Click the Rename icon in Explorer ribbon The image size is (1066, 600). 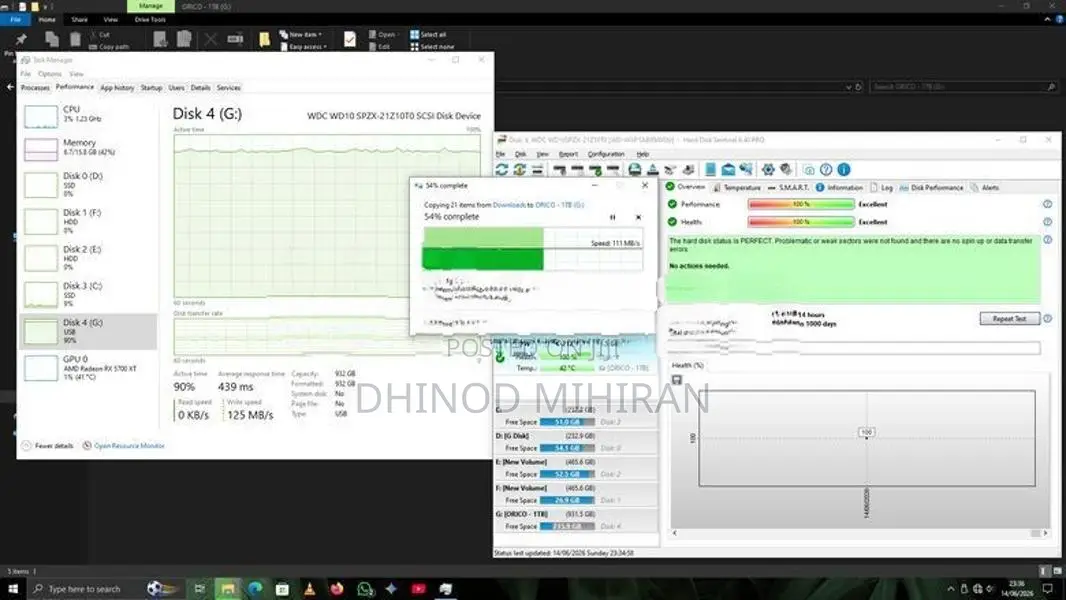pos(235,39)
